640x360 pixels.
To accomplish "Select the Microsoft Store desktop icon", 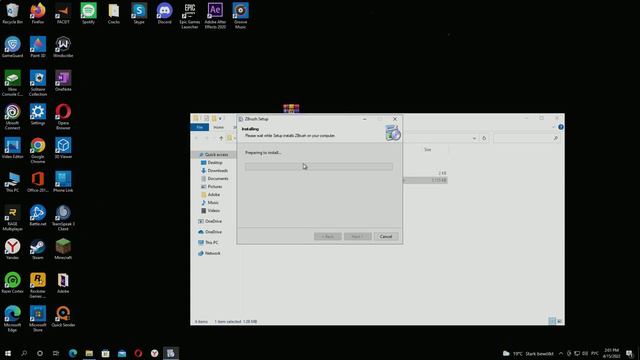I will coord(38,318).
